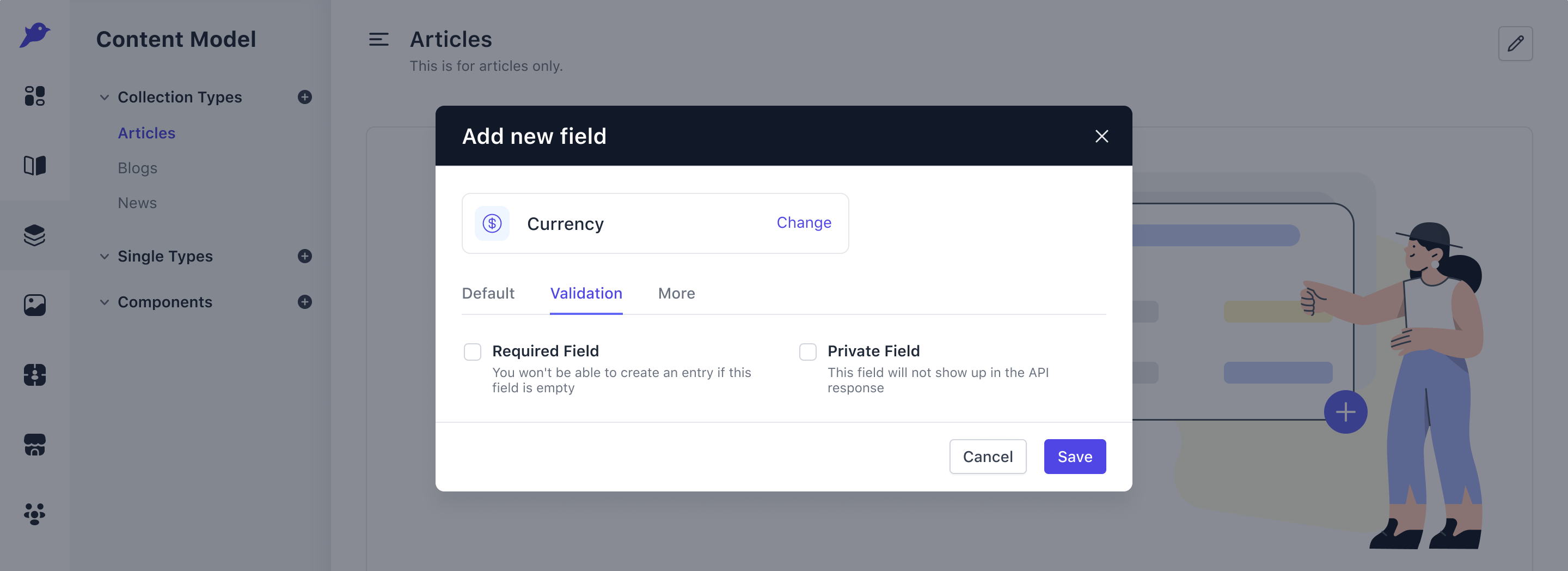Screen dimensions: 1568x571
Task: Expand the Components section
Action: point(105,302)
